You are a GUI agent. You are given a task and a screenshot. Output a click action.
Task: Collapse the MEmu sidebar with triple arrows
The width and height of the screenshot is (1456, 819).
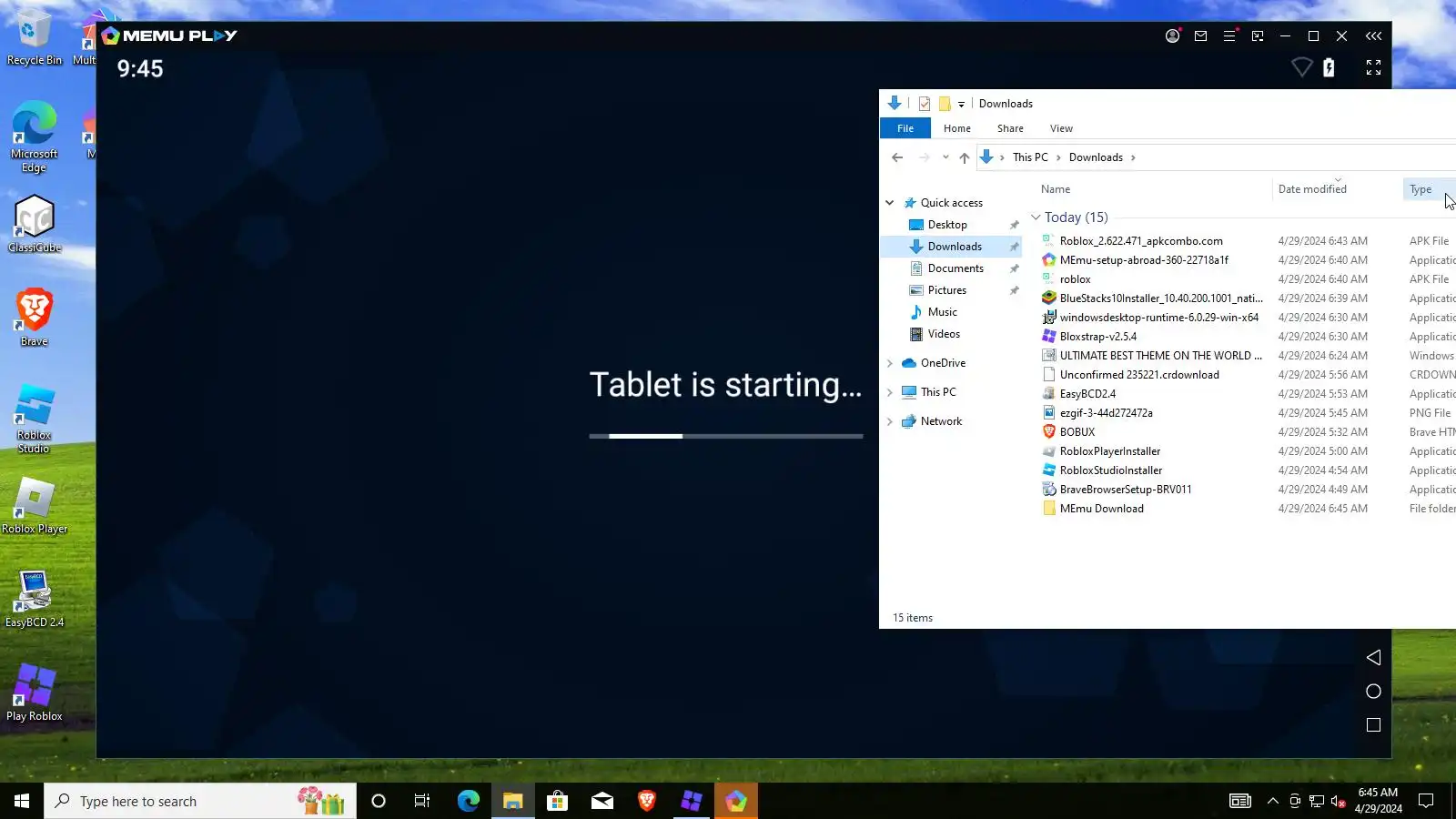(x=1373, y=35)
